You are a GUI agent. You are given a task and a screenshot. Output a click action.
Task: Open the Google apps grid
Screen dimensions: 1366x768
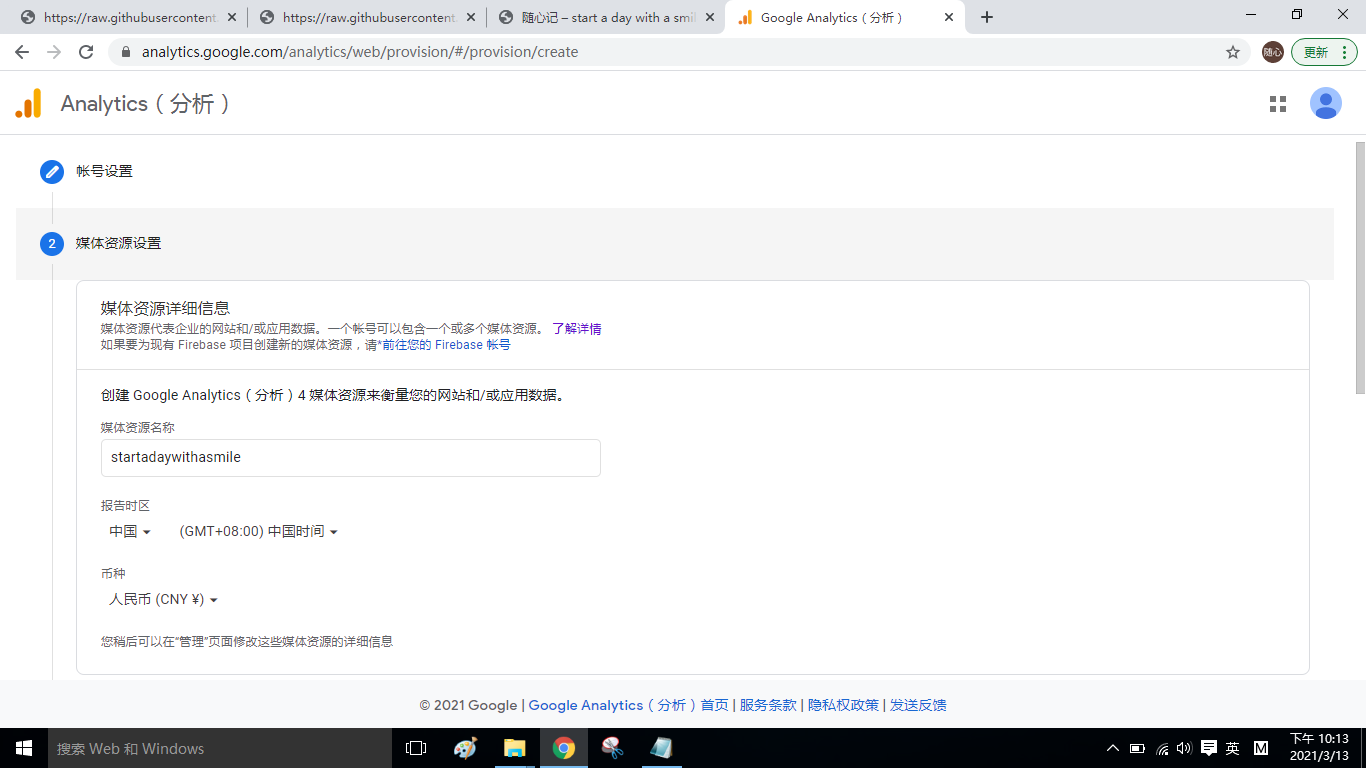pos(1278,103)
